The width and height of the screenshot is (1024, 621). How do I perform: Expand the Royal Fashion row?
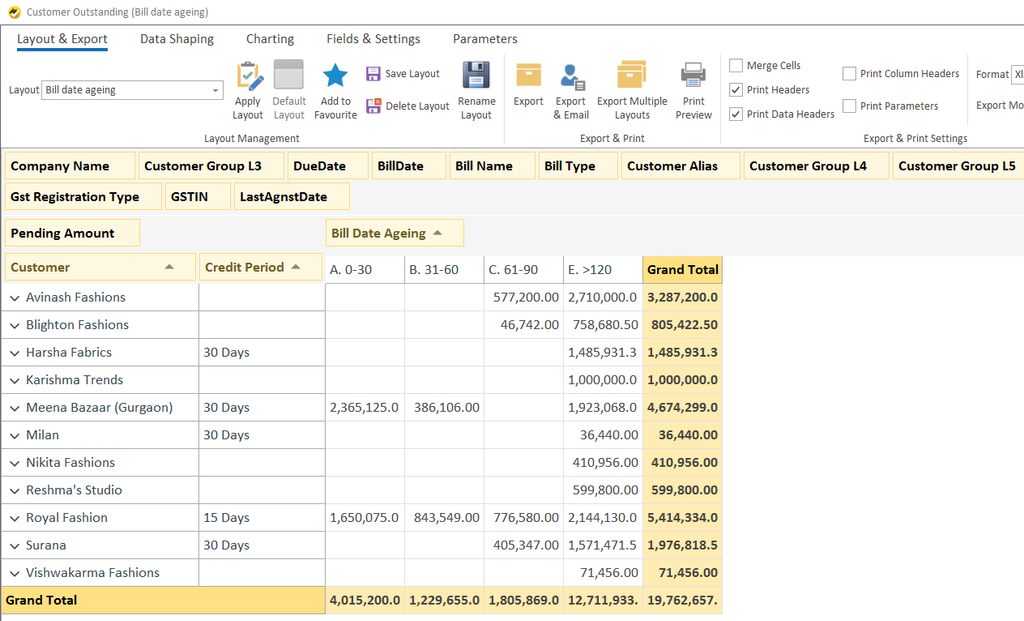(14, 518)
